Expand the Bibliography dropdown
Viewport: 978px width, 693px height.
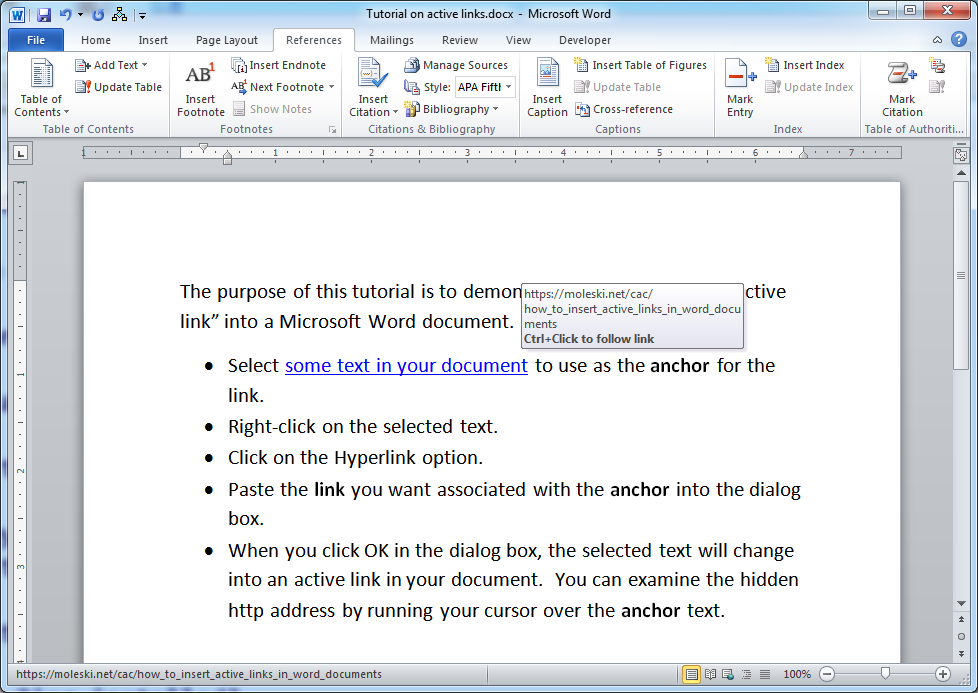[x=496, y=109]
